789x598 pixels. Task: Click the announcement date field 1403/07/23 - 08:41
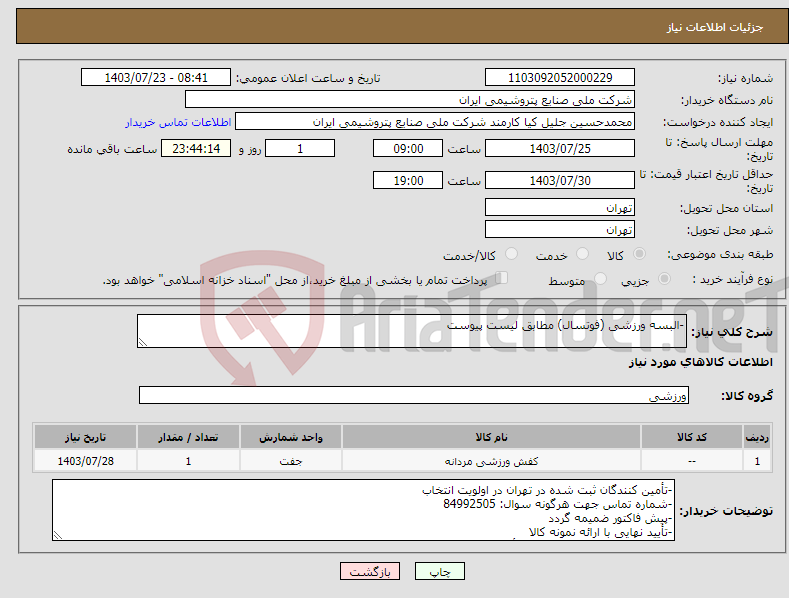pyautogui.click(x=156, y=78)
